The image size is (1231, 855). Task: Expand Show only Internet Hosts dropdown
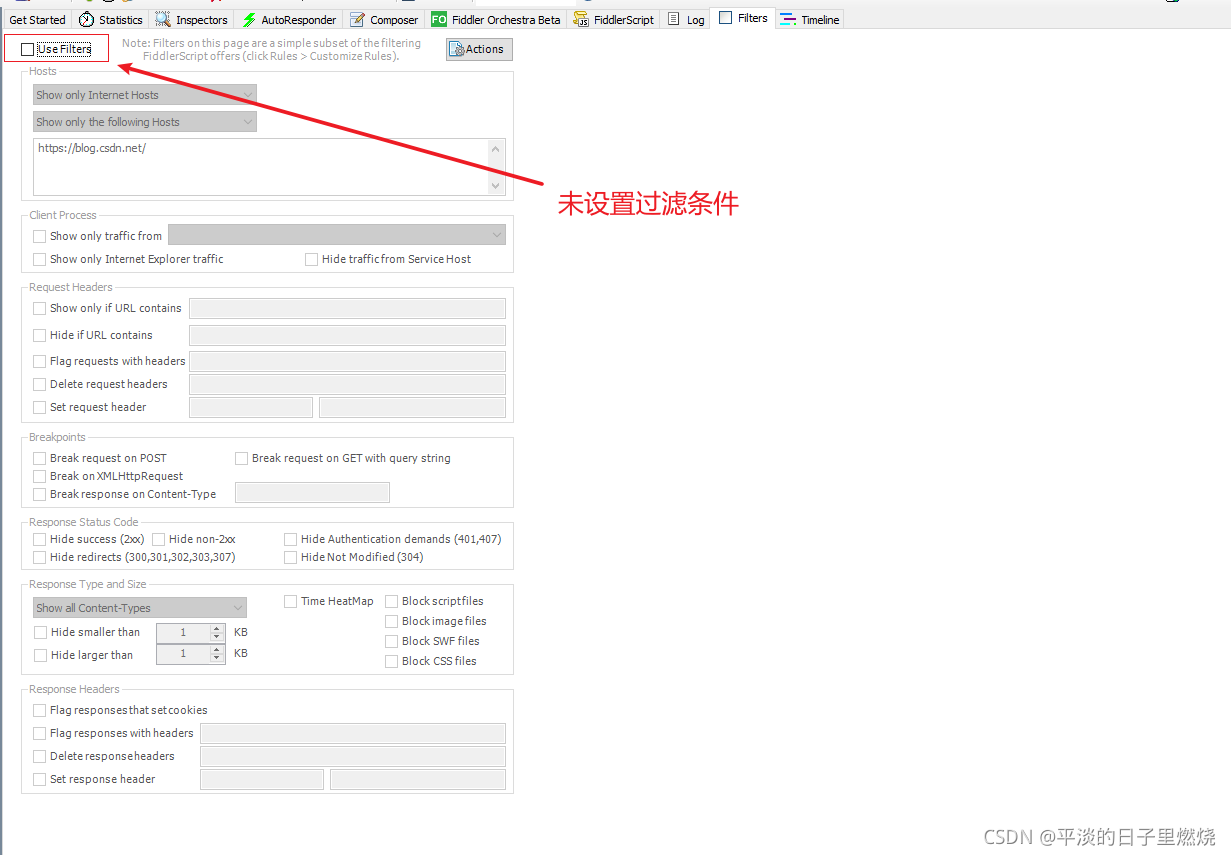click(145, 95)
